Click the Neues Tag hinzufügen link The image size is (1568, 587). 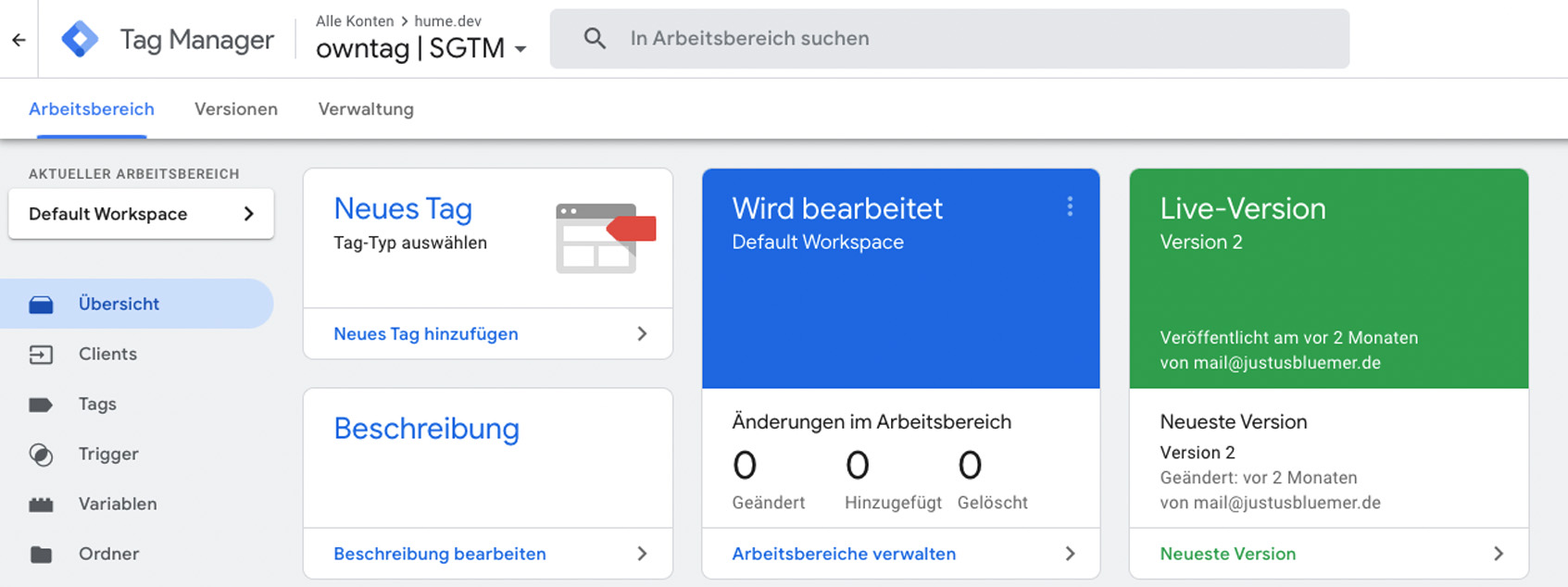(426, 334)
